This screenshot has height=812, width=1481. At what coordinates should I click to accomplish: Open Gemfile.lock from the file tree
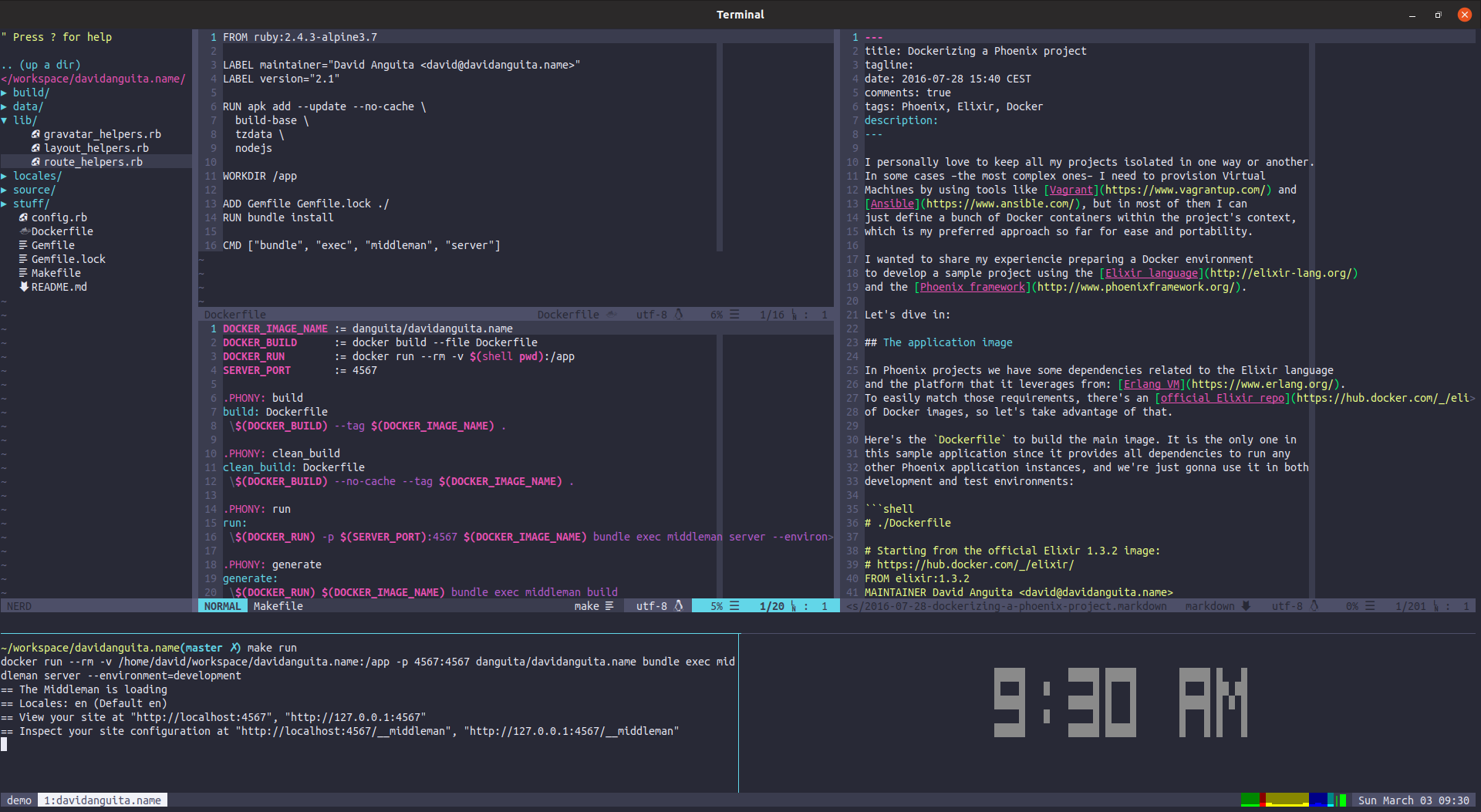point(69,259)
